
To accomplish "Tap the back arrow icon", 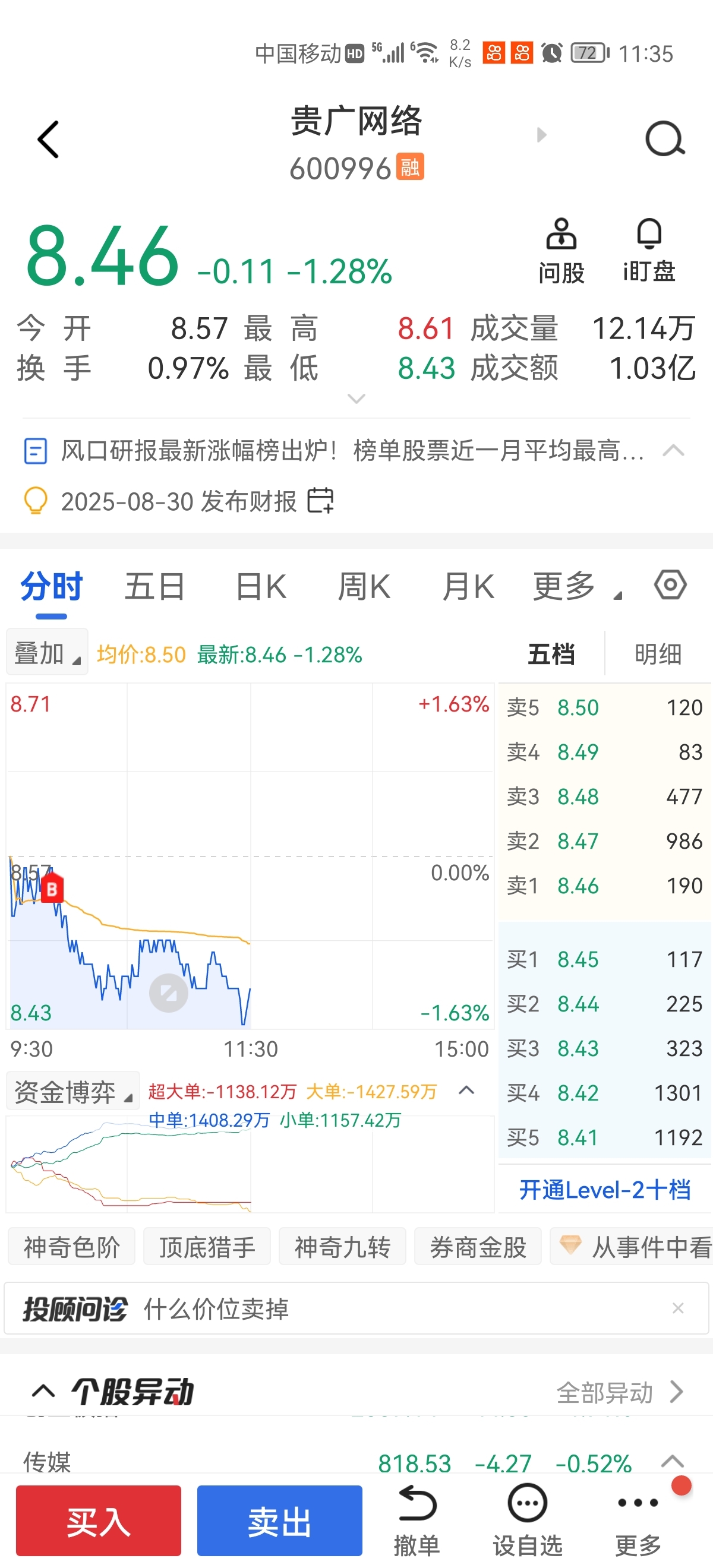I will pyautogui.click(x=48, y=140).
